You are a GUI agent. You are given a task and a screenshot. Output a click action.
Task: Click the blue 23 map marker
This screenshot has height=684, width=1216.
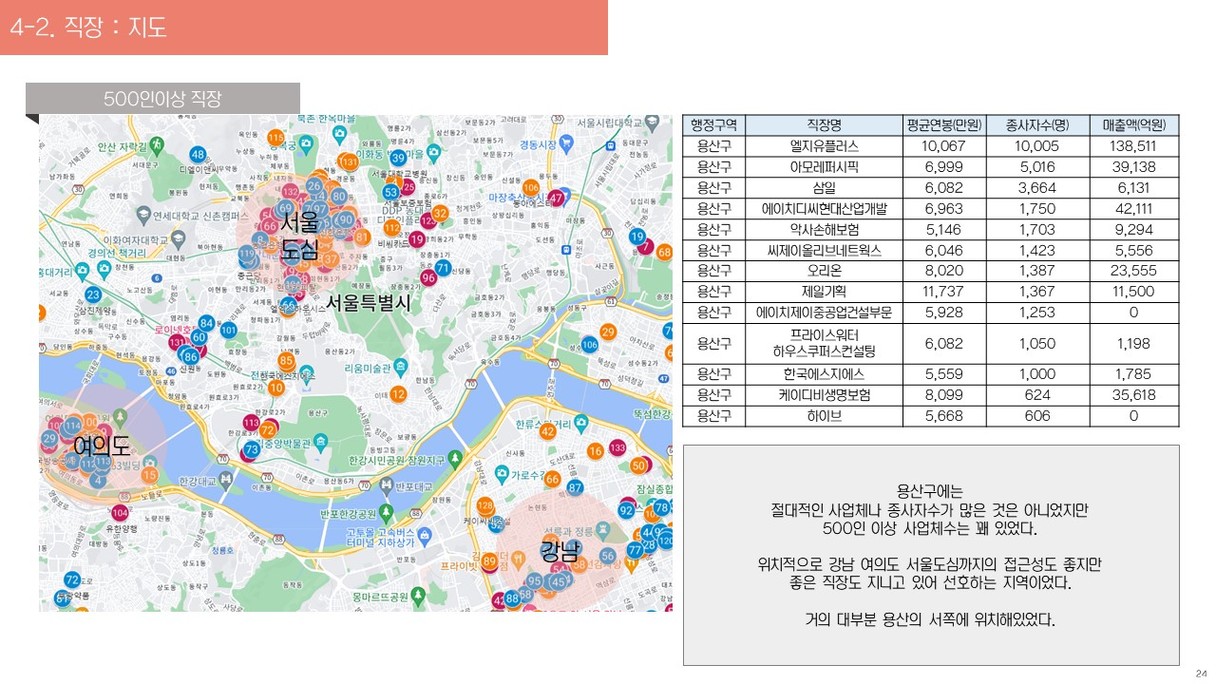93,295
